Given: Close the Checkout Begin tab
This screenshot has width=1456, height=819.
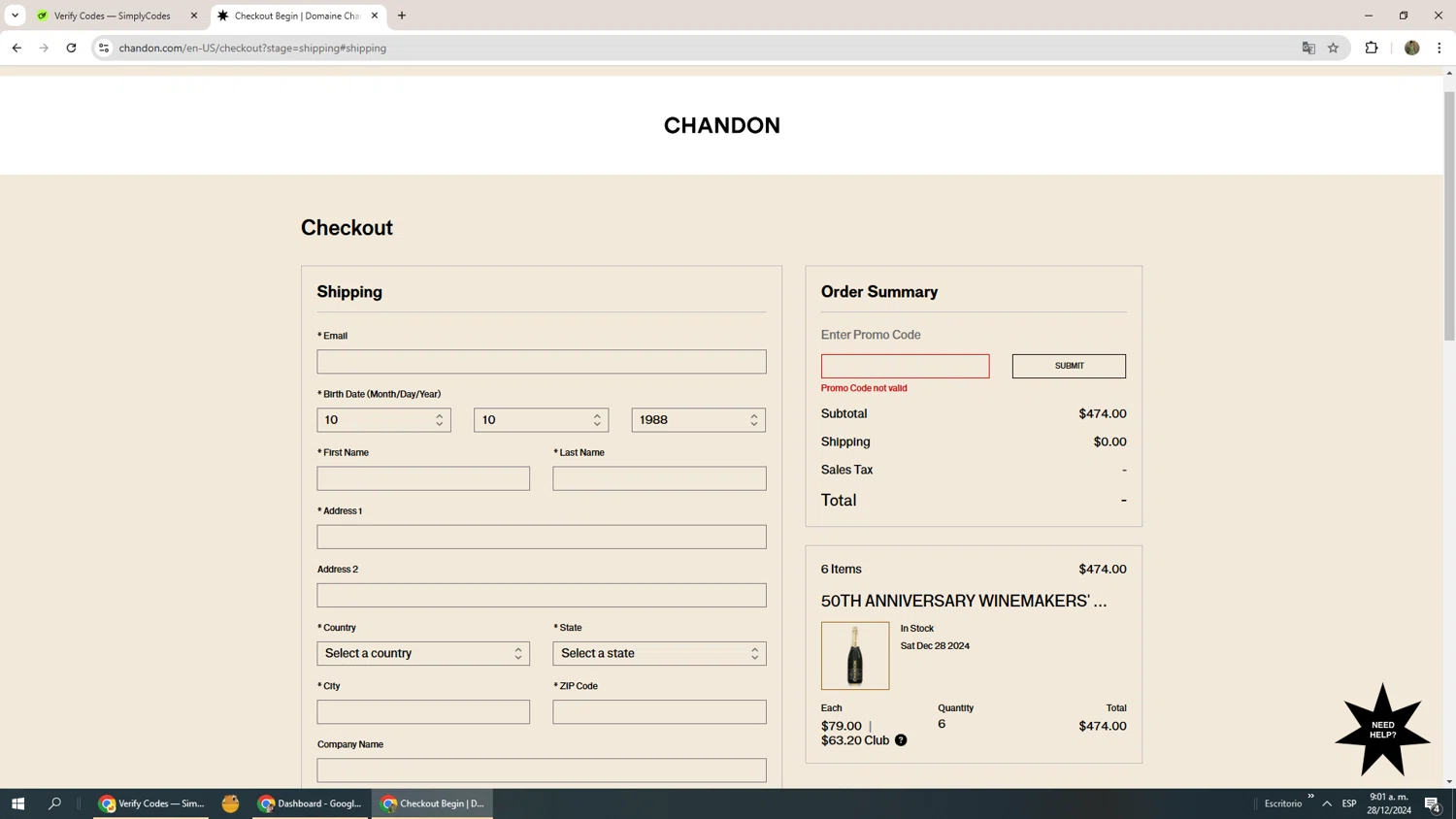Looking at the screenshot, I should [x=375, y=16].
